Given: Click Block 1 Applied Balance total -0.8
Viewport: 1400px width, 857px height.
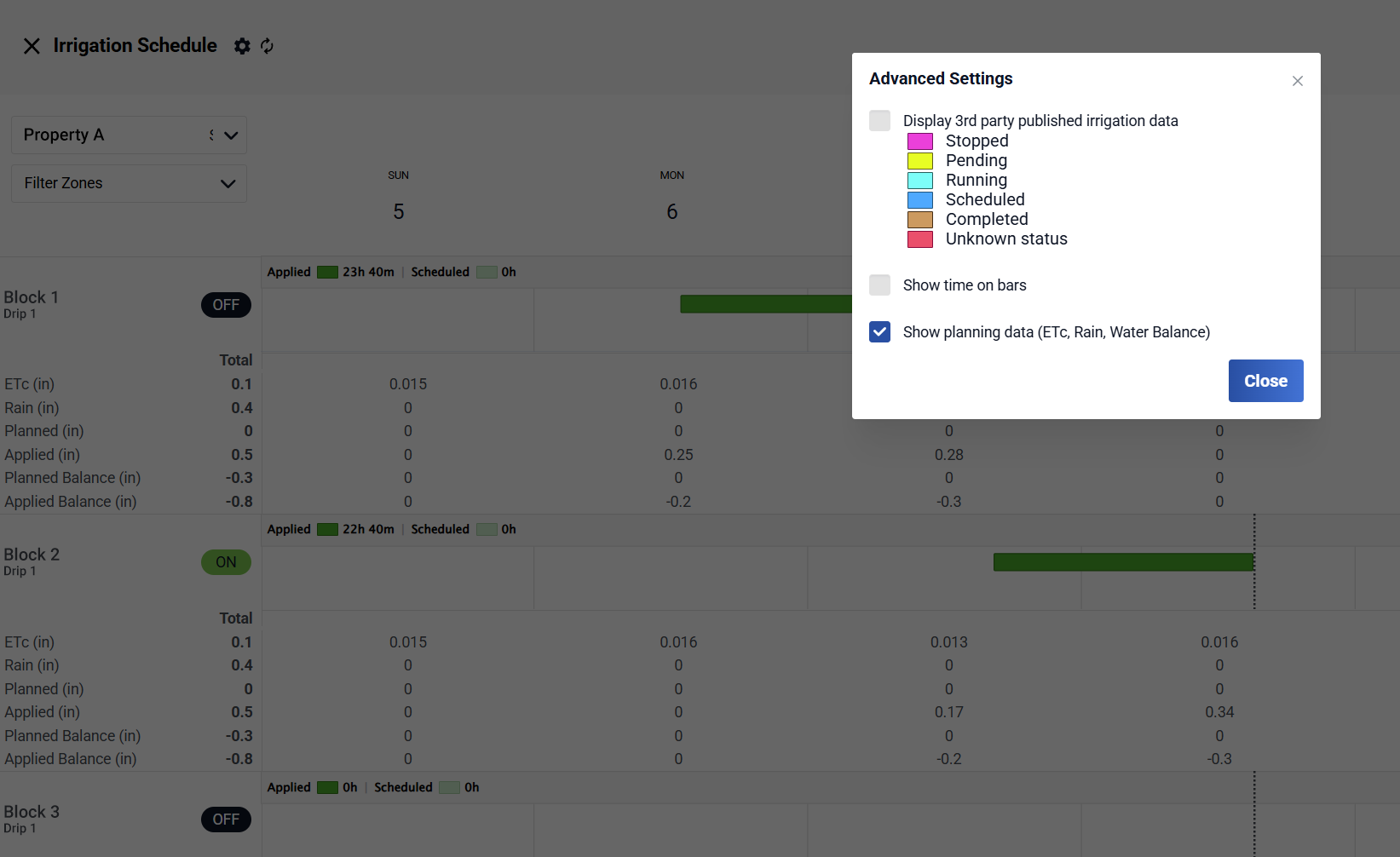Looking at the screenshot, I should pos(239,502).
